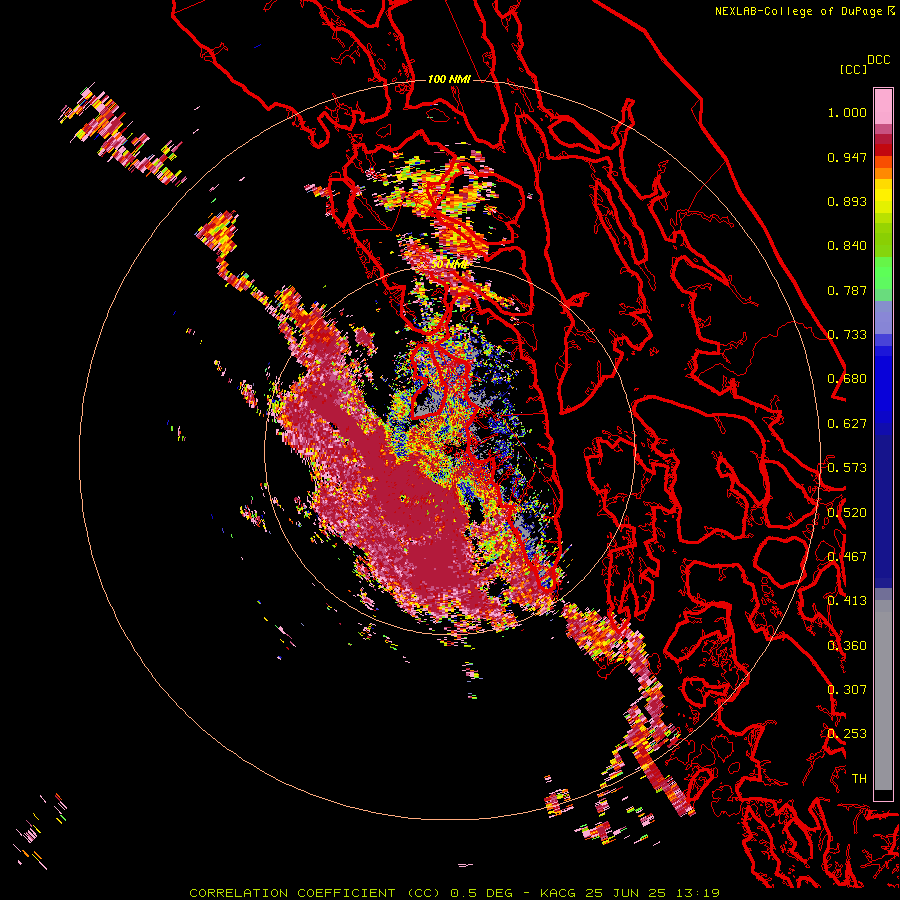Select the 0.733 value on the color scale
The width and height of the screenshot is (900, 900).
tap(847, 335)
